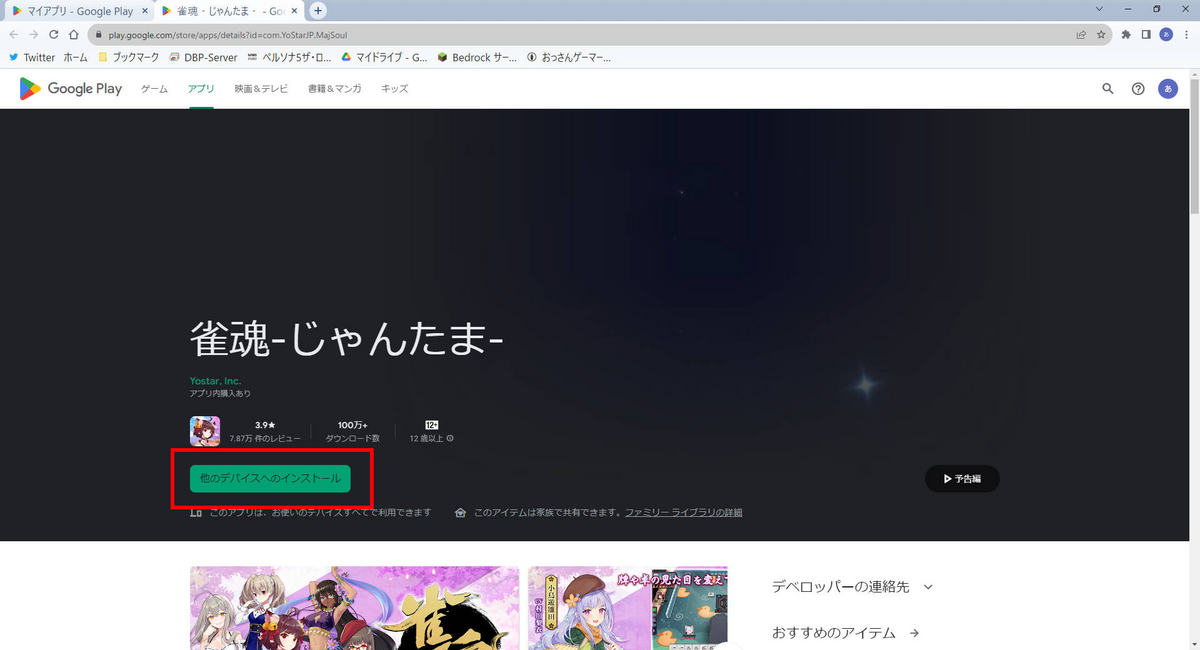Open ホーム bookmark
The image size is (1200, 650).
click(x=75, y=58)
